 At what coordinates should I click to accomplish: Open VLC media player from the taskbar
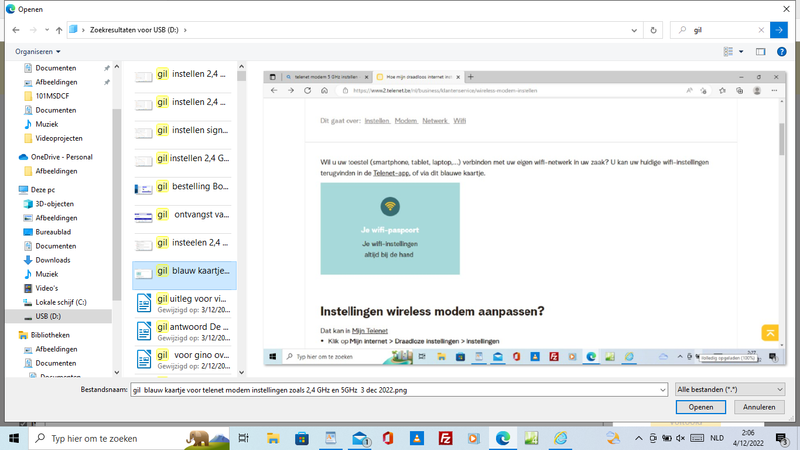[417, 438]
